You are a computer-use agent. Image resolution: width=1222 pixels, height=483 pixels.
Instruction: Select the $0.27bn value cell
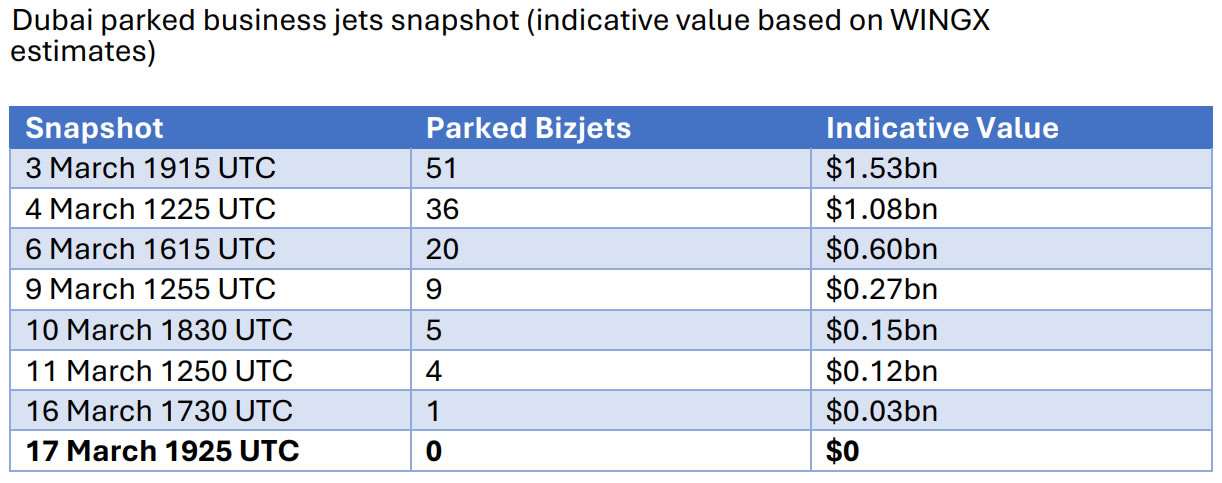881,289
